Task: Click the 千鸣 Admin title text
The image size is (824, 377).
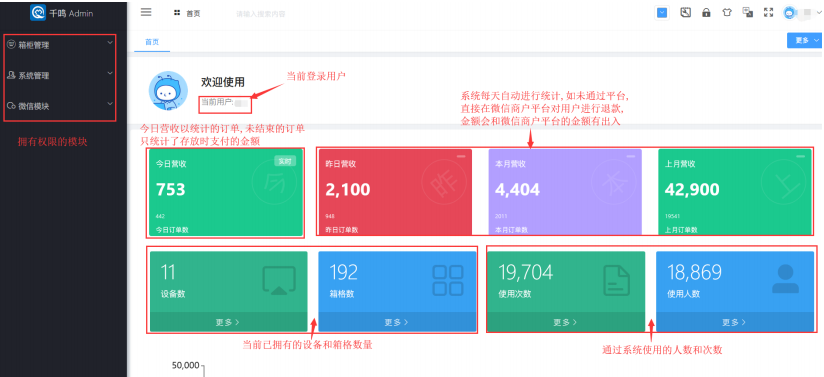Action: tap(71, 13)
